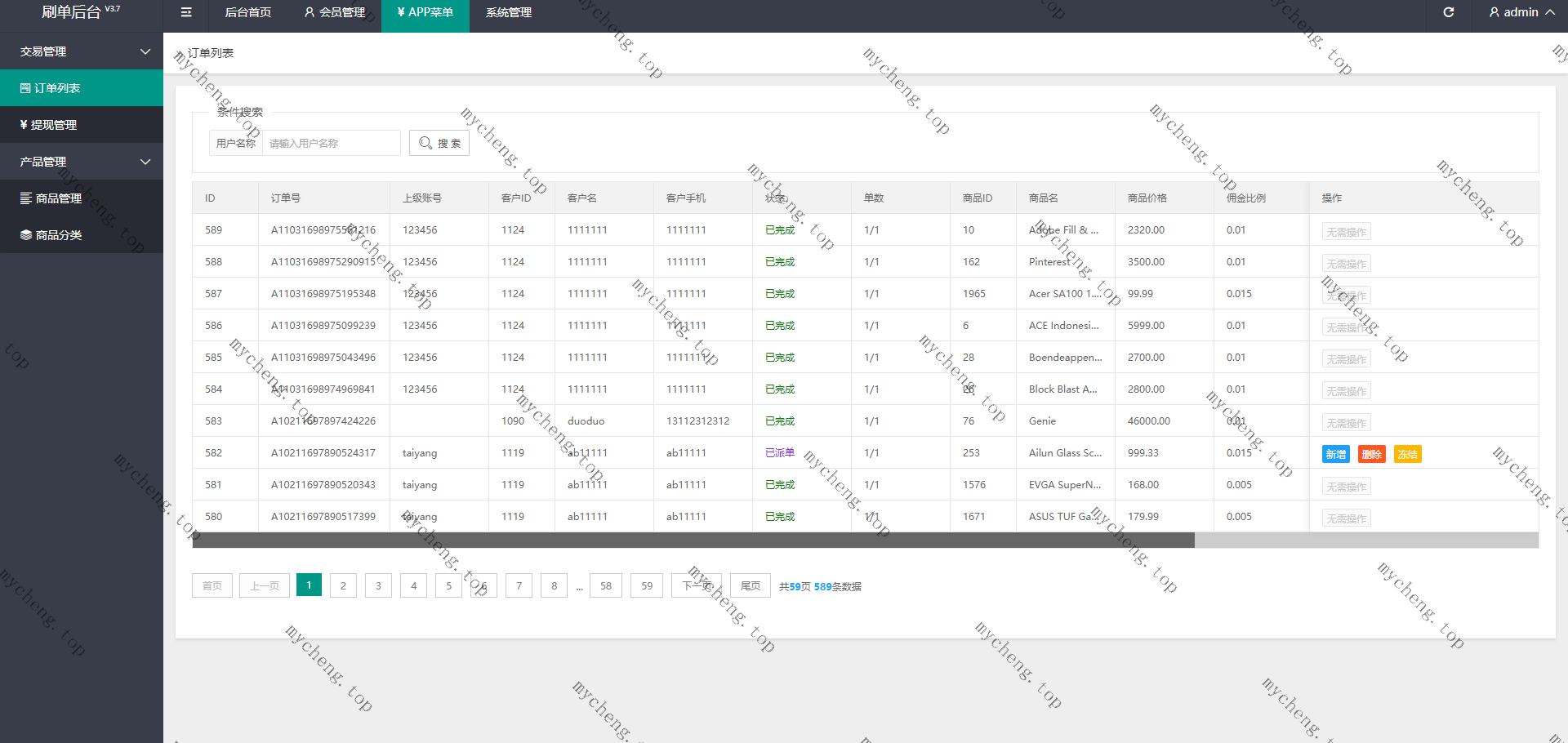Go to pagination page 2

343,585
